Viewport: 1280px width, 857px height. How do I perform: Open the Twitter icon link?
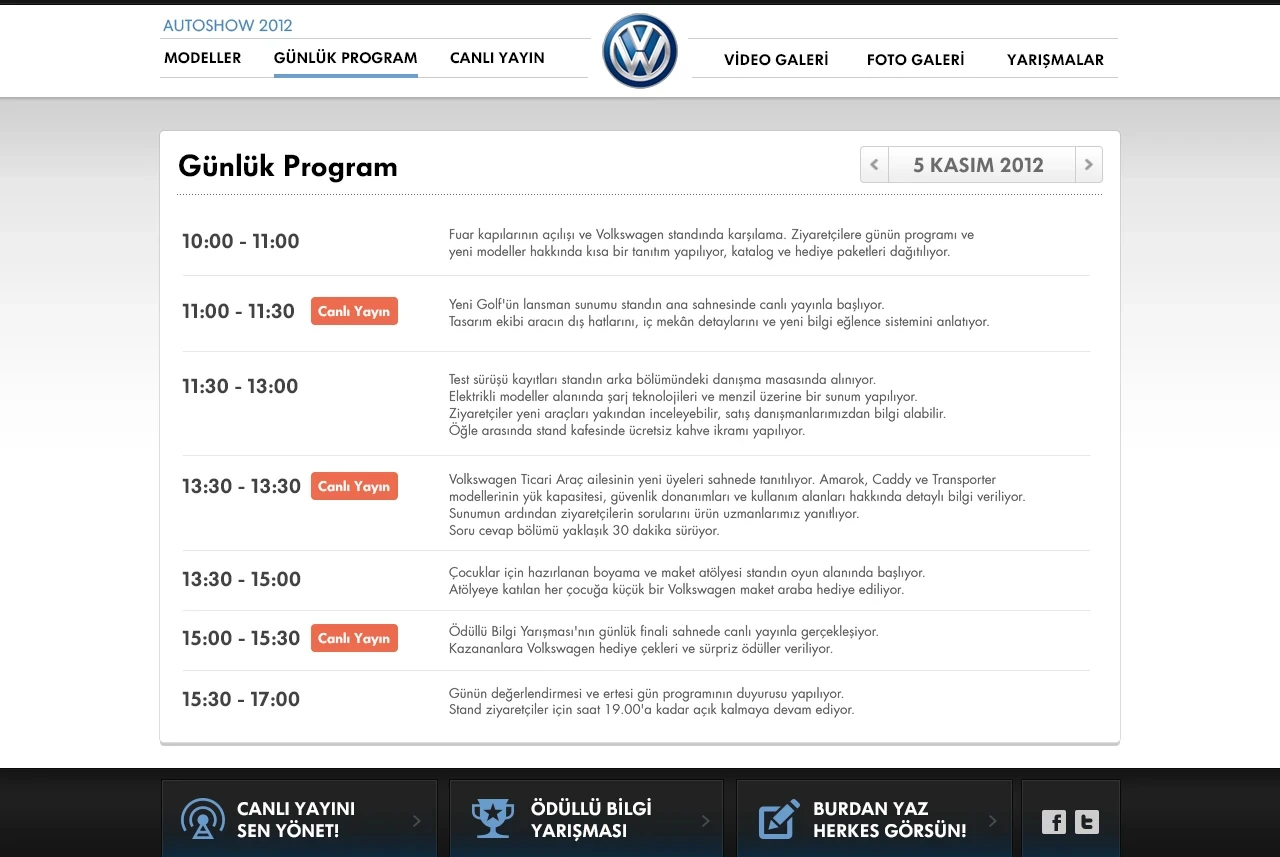tap(1087, 822)
